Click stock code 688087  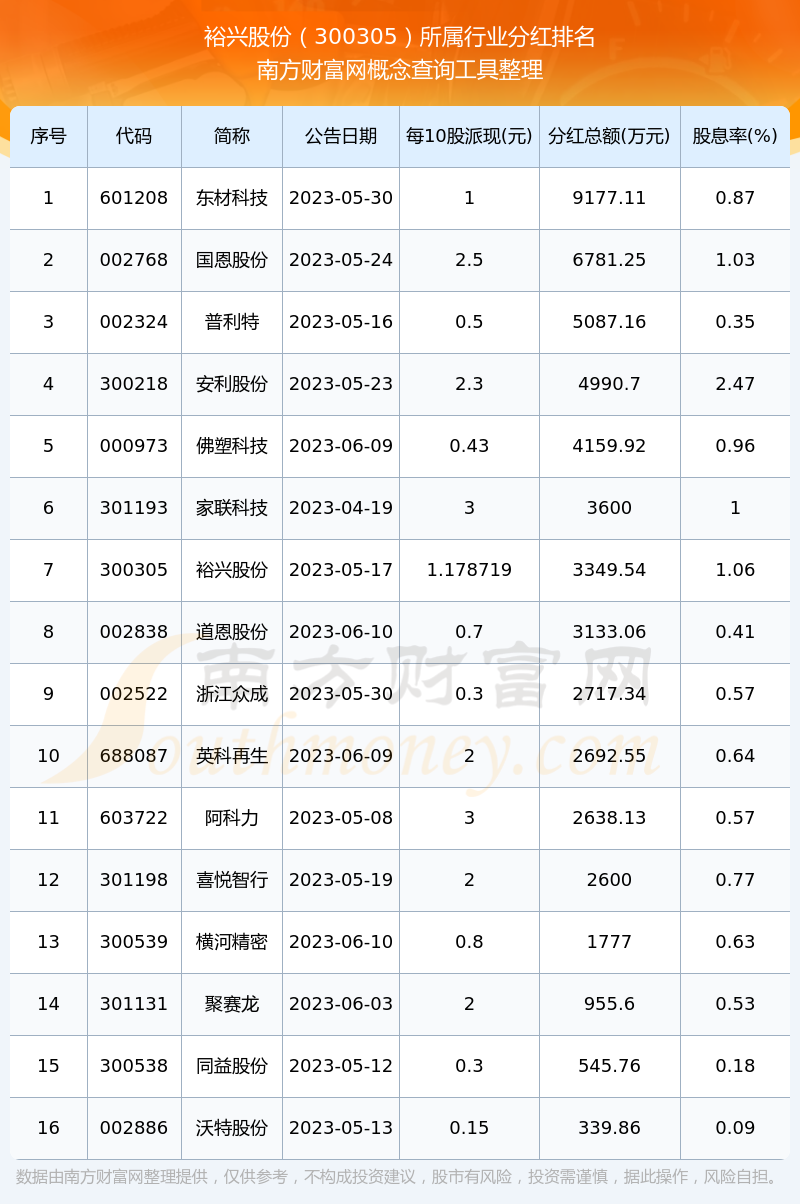[134, 756]
